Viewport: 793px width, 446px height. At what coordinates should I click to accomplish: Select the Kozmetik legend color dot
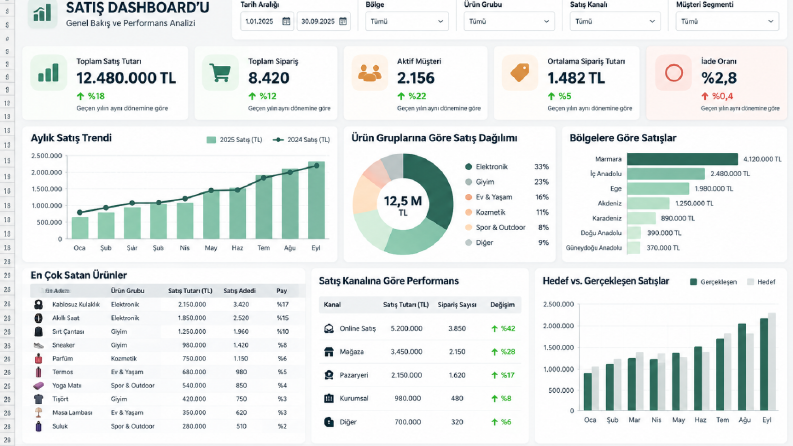[468, 212]
